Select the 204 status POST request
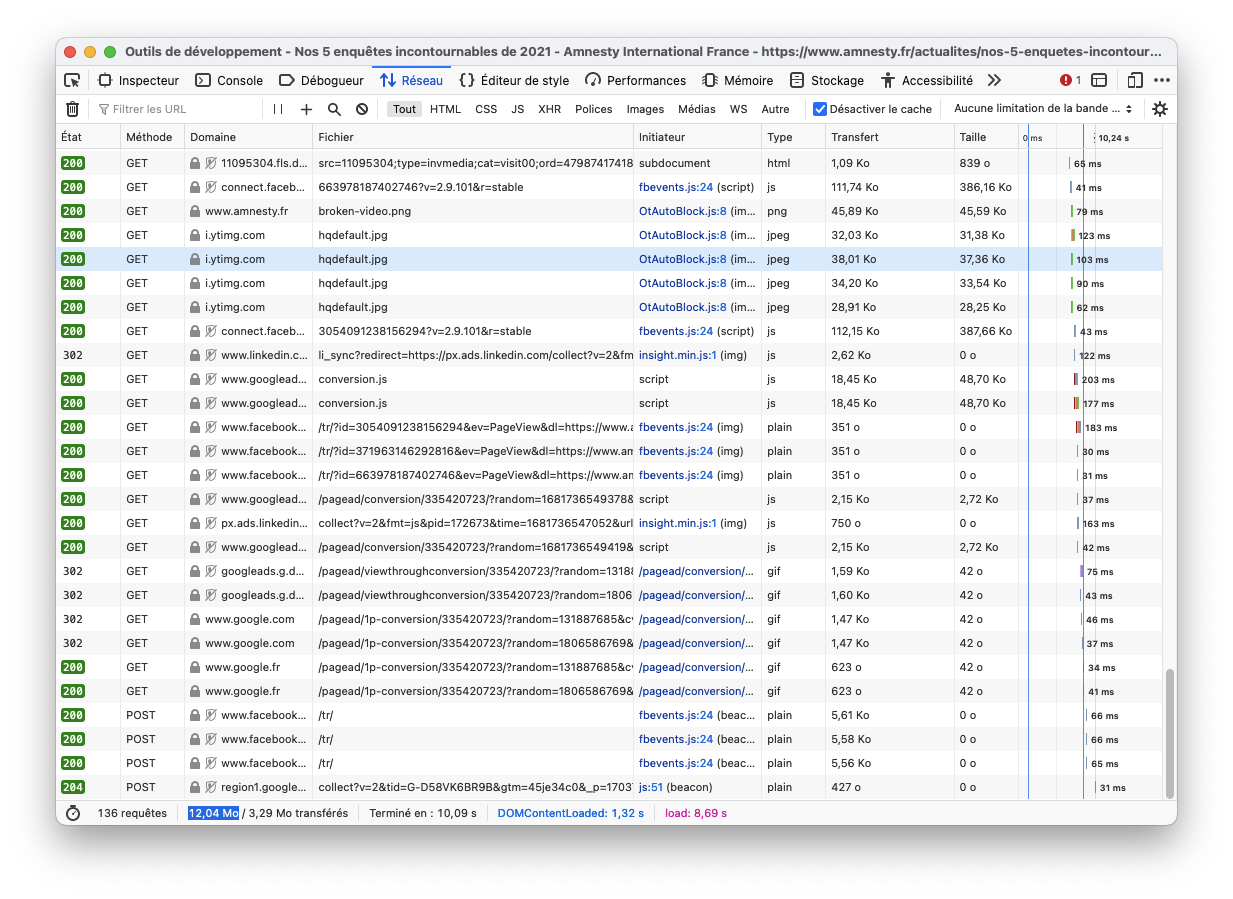The image size is (1233, 899). tap(611, 787)
